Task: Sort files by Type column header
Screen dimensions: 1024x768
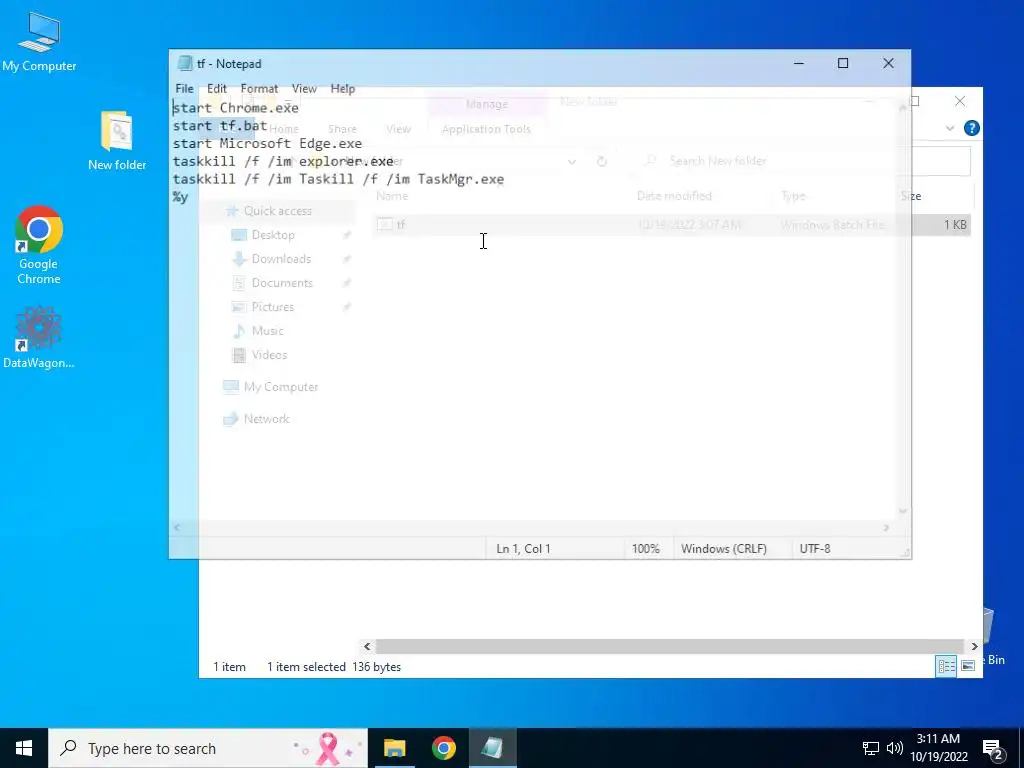Action: [793, 196]
